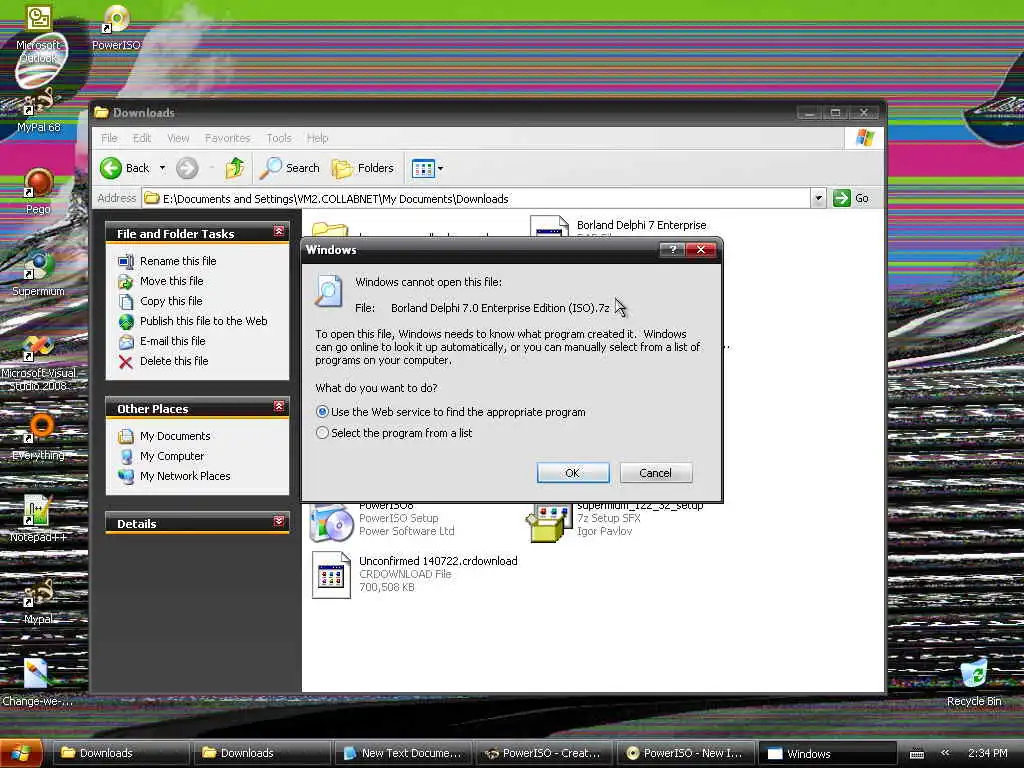1024x768 pixels.
Task: Open the File menu
Action: (x=109, y=138)
